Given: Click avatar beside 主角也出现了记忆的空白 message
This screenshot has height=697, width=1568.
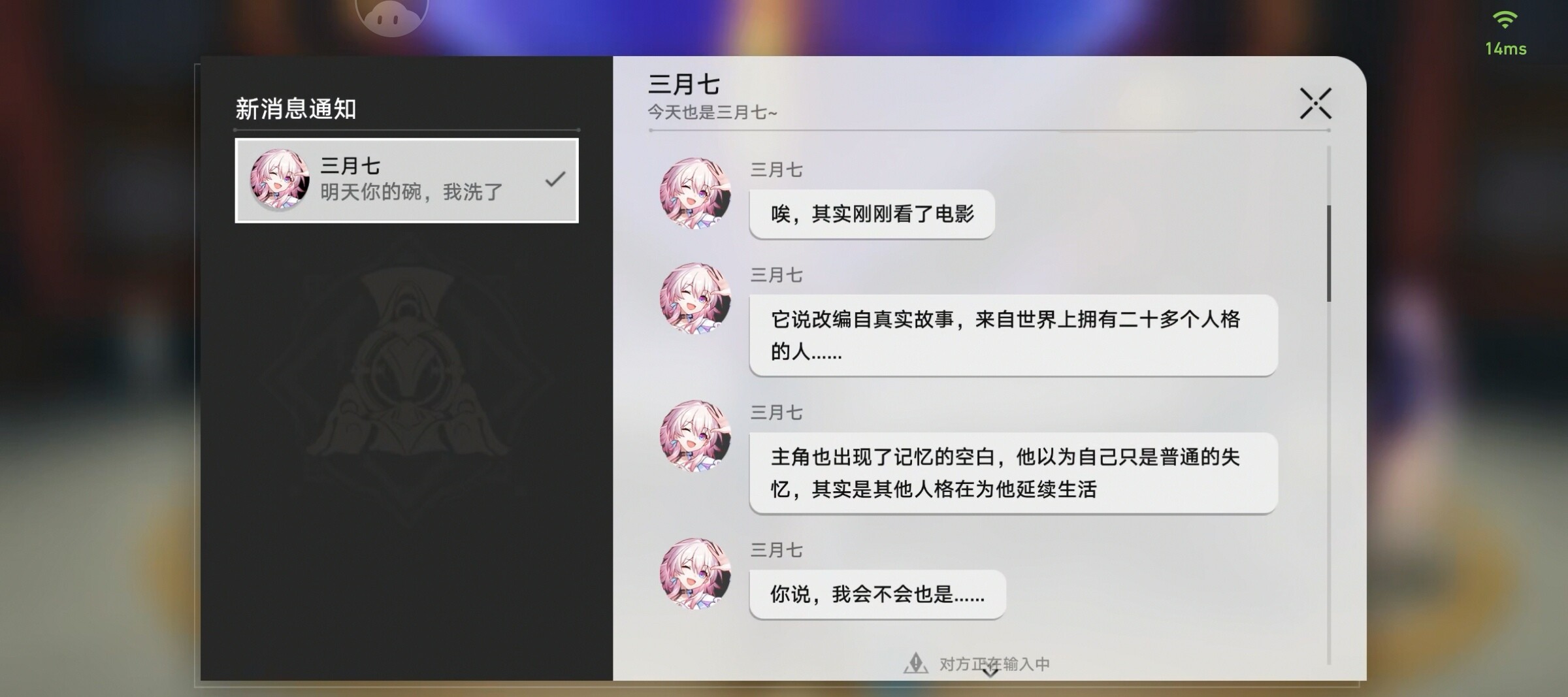Looking at the screenshot, I should [x=695, y=436].
